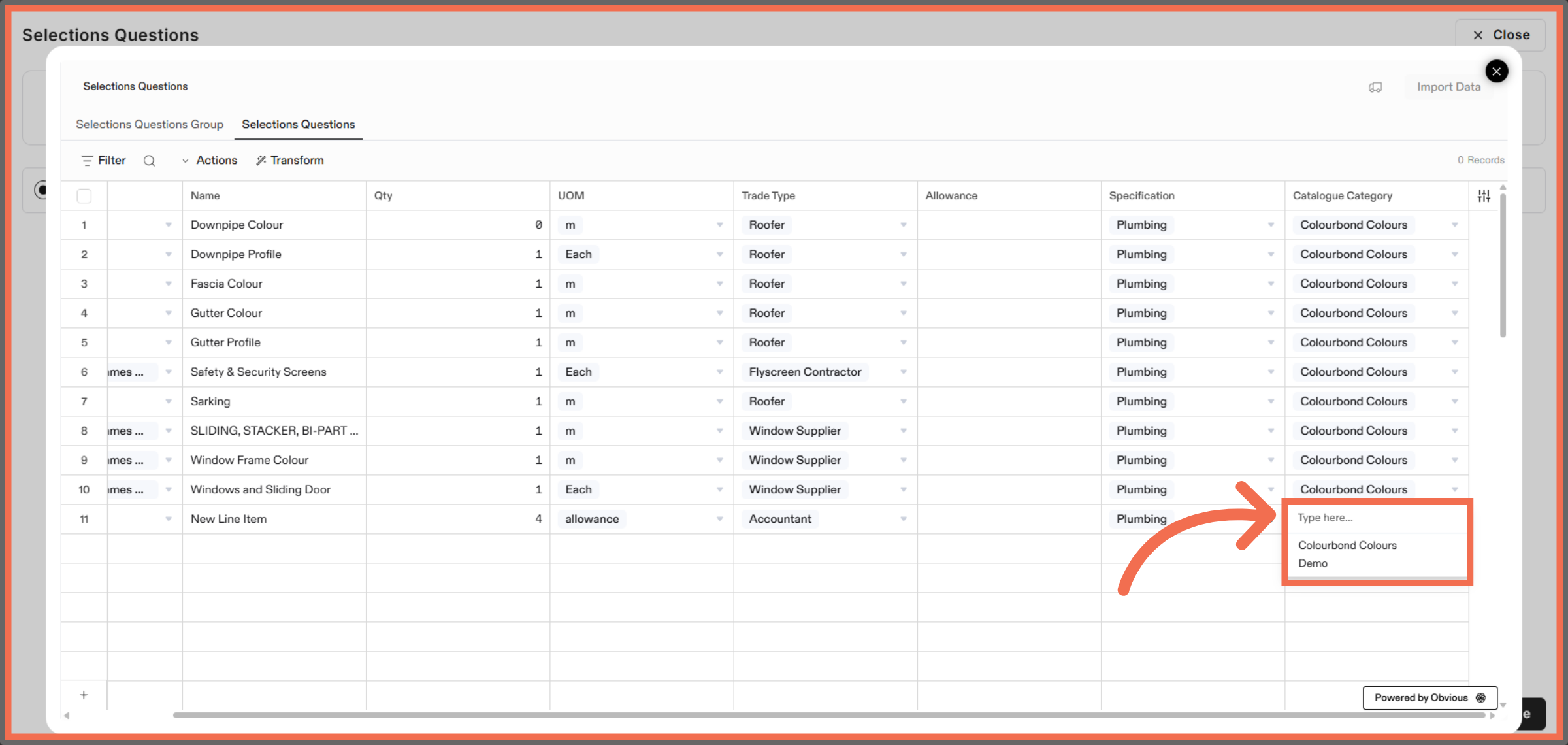
Task: Expand the UOM dropdown for Downpipe Colour
Action: [x=719, y=224]
